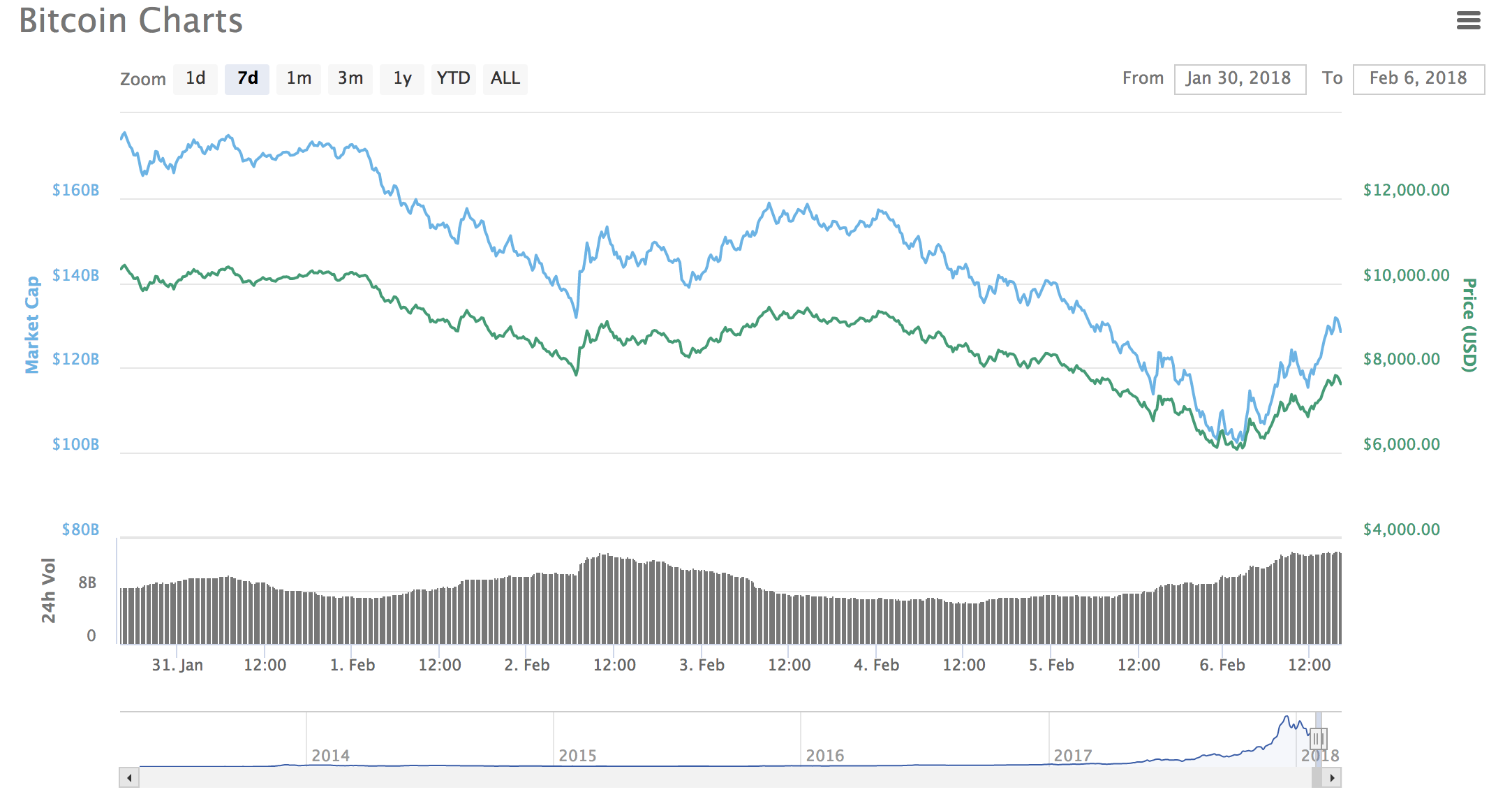Click the Bitcoin Charts heading
Image resolution: width=1512 pixels, height=792 pixels.
click(131, 20)
